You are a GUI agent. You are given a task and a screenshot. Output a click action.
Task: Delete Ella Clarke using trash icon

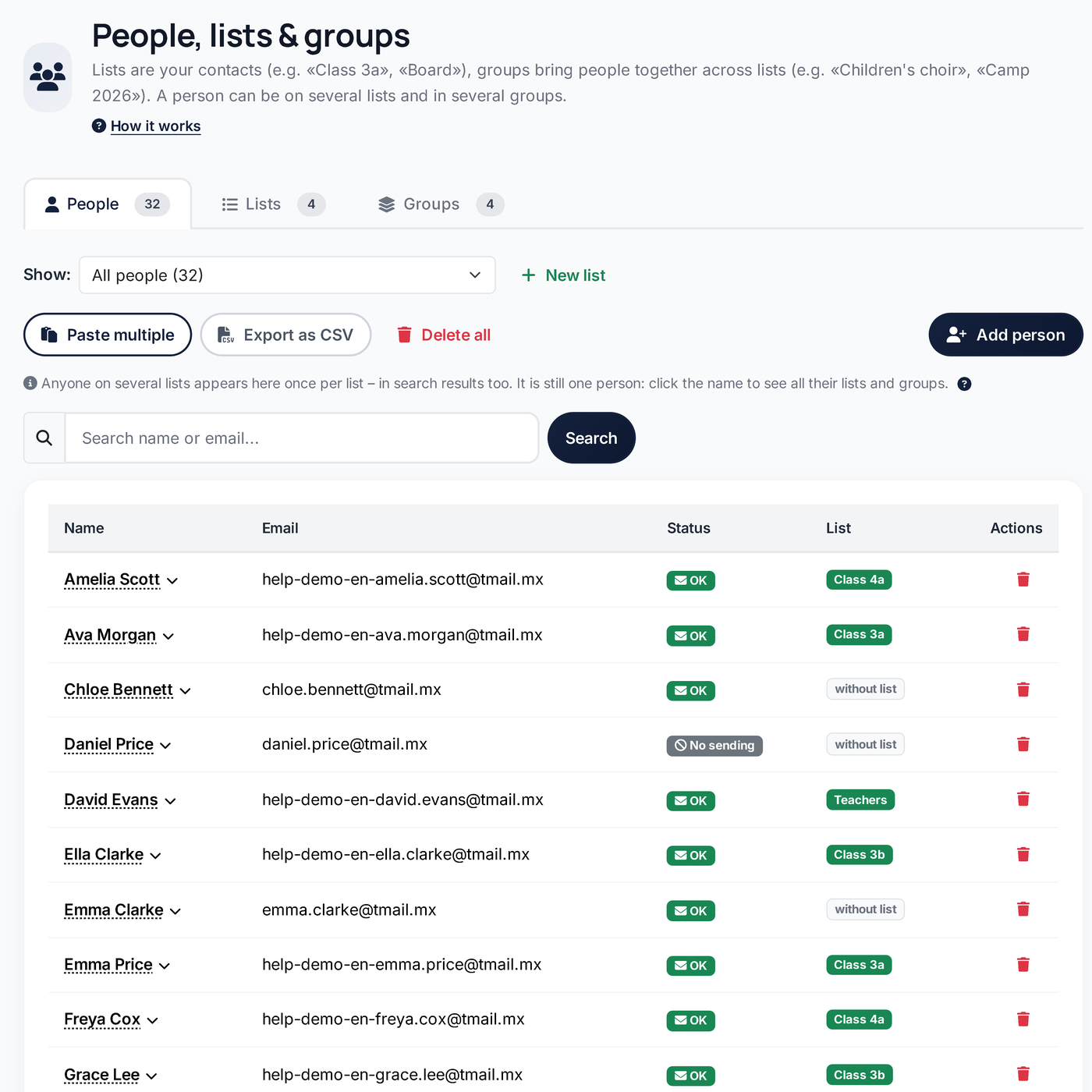click(x=1023, y=854)
